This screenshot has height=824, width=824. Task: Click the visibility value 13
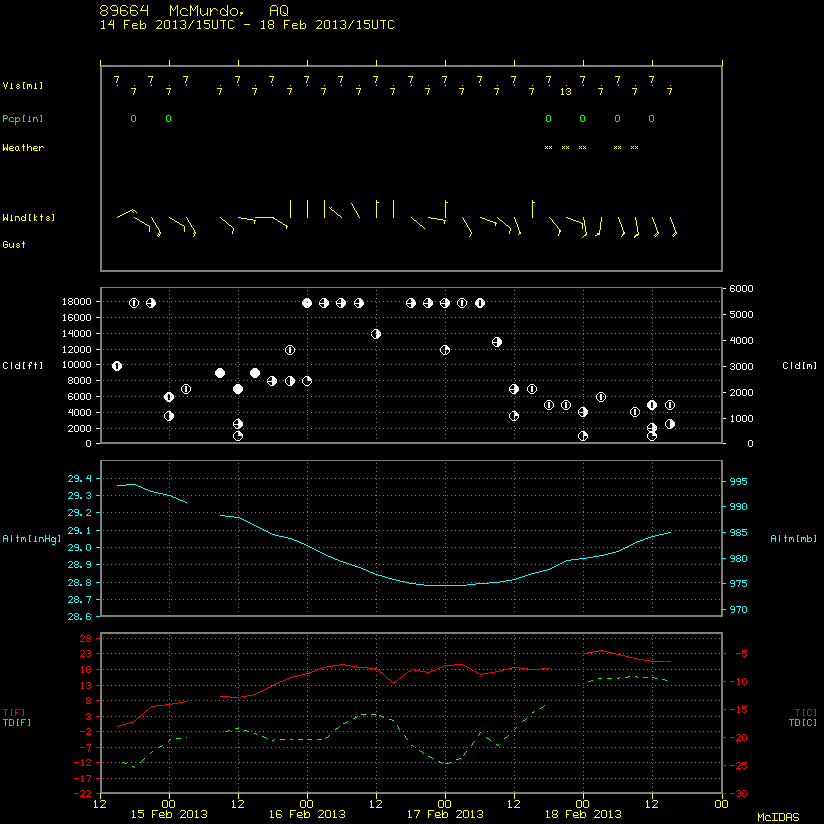pos(565,92)
